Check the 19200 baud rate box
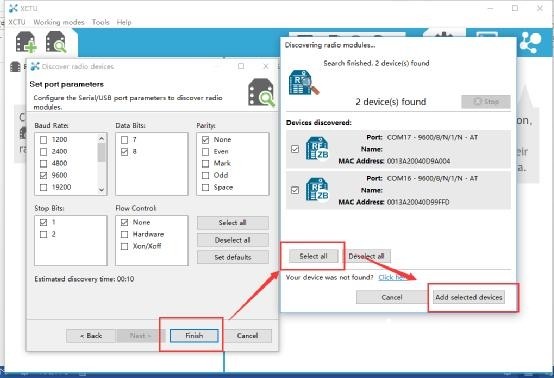This screenshot has width=554, height=378. [43, 187]
